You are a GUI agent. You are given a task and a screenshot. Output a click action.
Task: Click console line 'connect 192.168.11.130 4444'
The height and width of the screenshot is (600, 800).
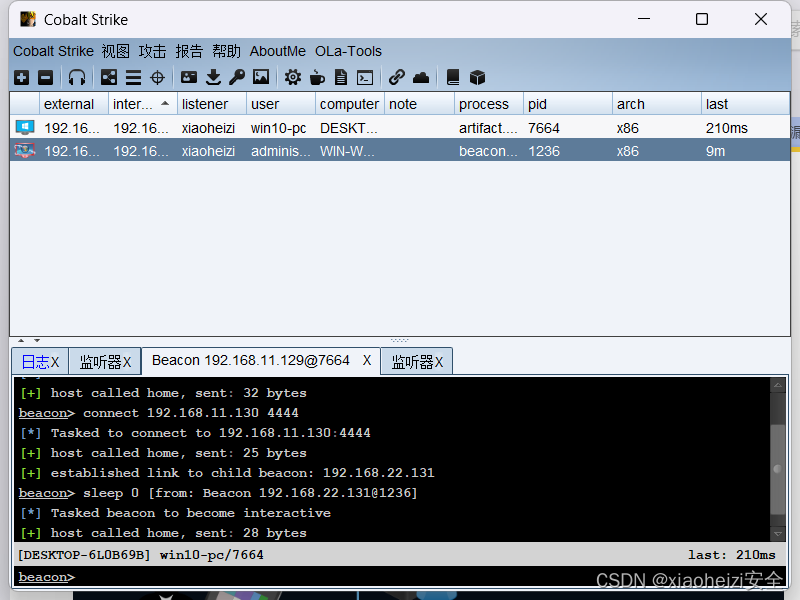(191, 413)
